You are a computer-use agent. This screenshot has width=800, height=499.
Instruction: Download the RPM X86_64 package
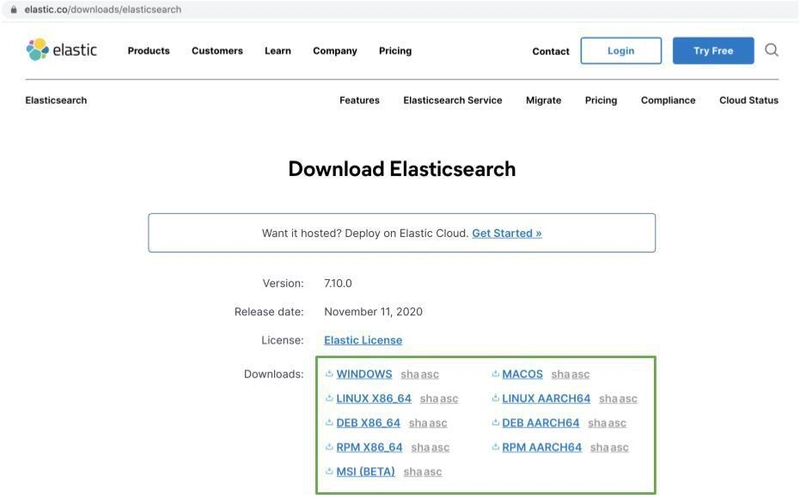(x=369, y=447)
